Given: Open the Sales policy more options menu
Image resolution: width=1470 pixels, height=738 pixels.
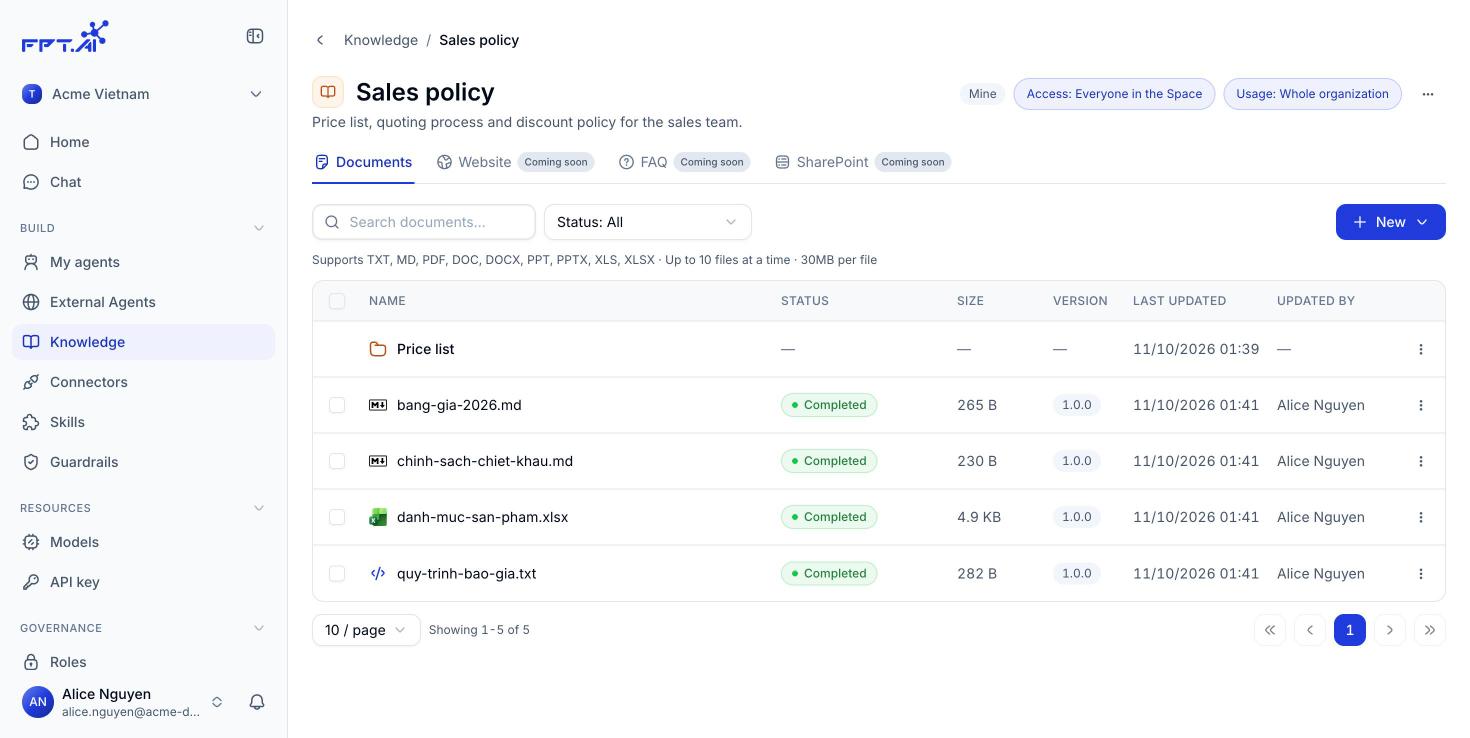Looking at the screenshot, I should pyautogui.click(x=1428, y=94).
